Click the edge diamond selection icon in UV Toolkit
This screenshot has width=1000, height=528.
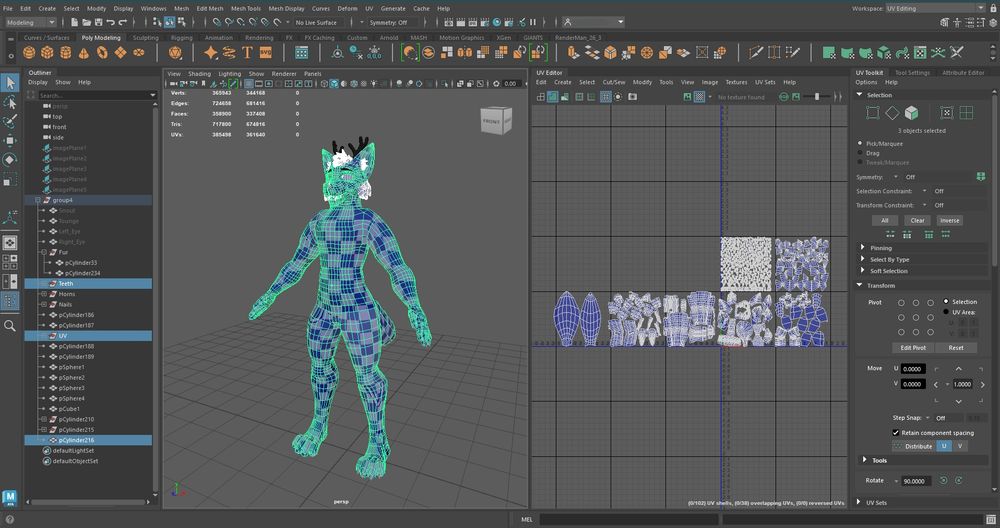click(892, 113)
